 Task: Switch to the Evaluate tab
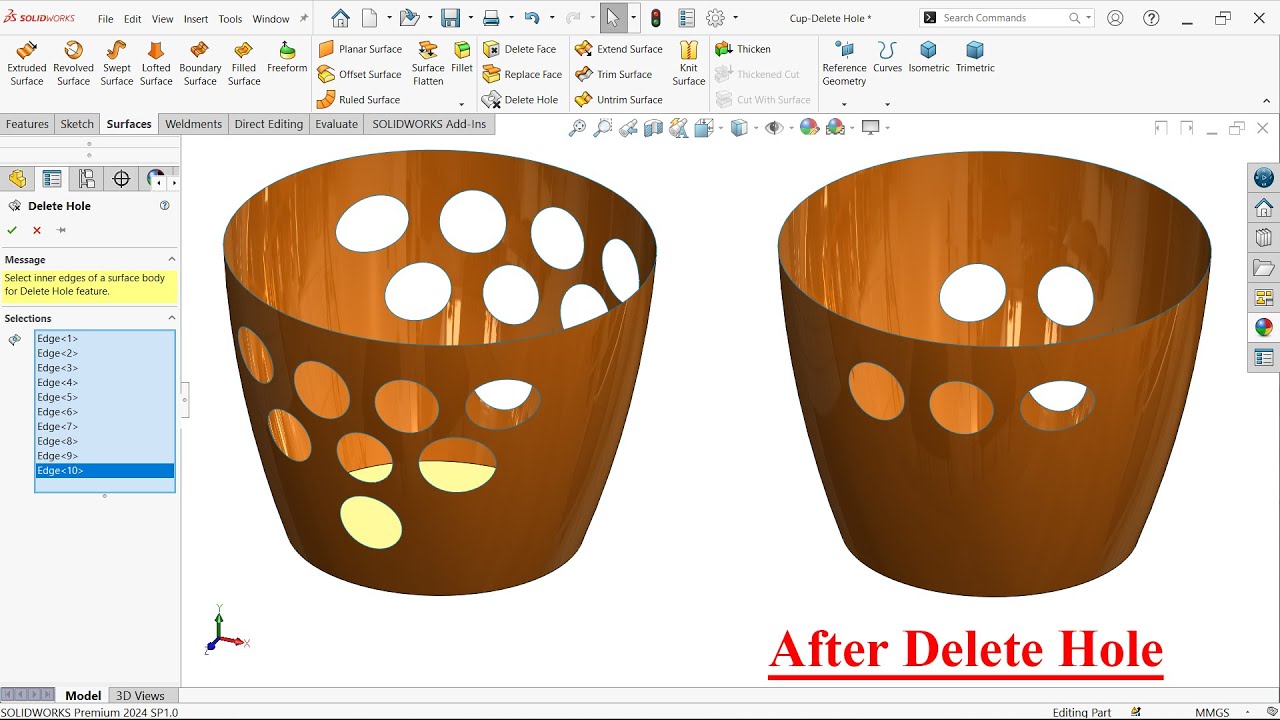[337, 124]
